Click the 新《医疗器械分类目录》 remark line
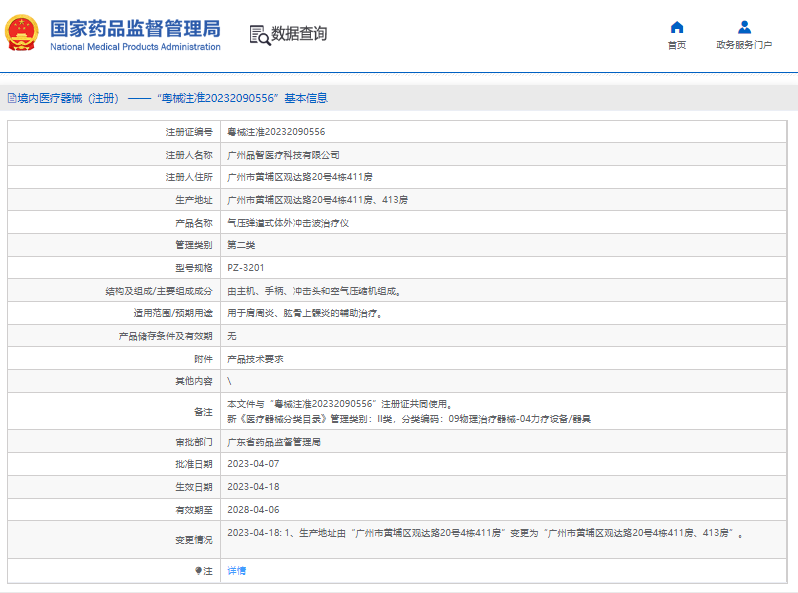This screenshot has height=593, width=798. coord(409,419)
